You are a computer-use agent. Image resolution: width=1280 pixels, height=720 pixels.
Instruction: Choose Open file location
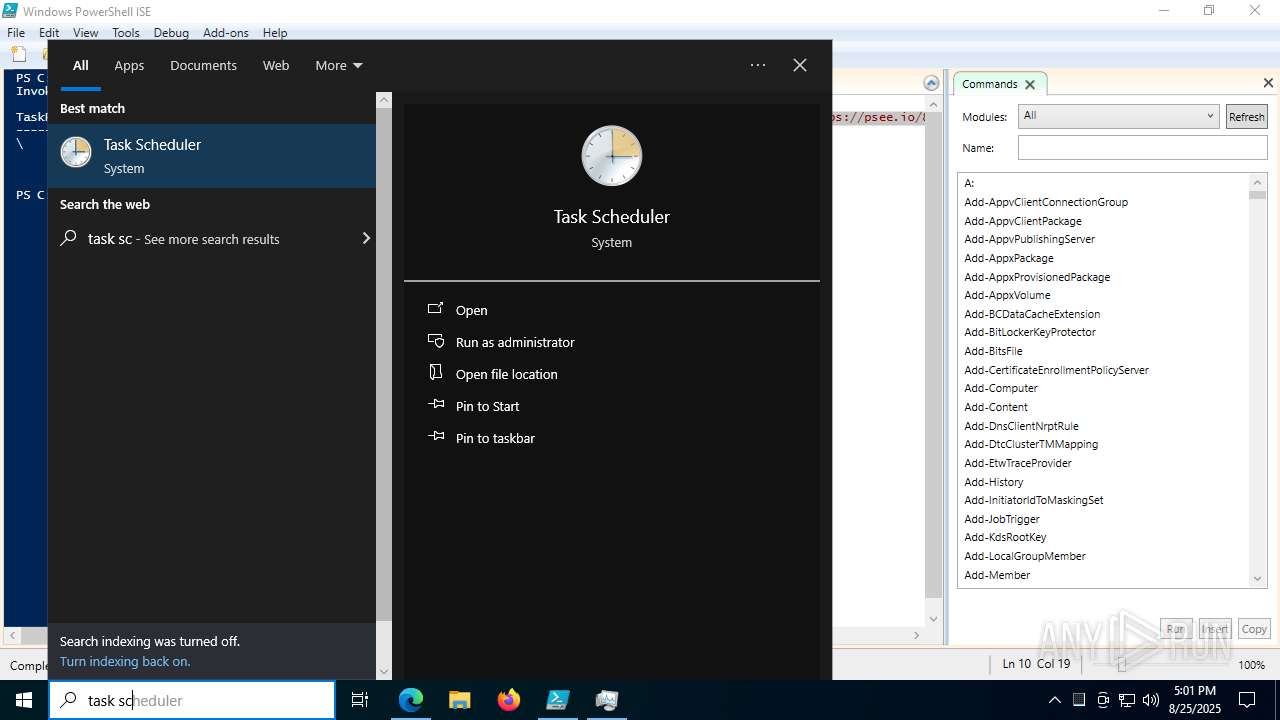(x=507, y=374)
